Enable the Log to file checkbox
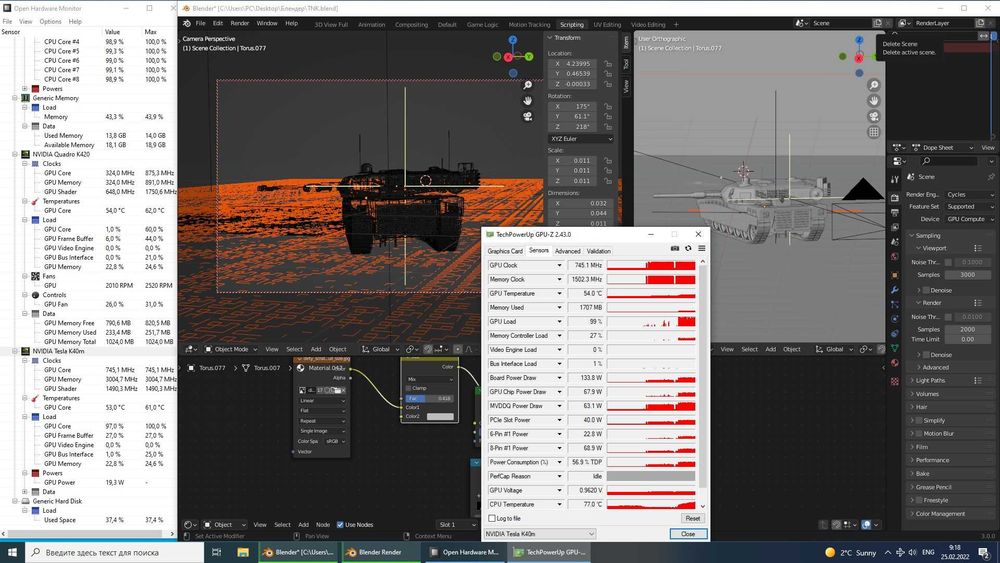The image size is (1000, 563). 492,518
